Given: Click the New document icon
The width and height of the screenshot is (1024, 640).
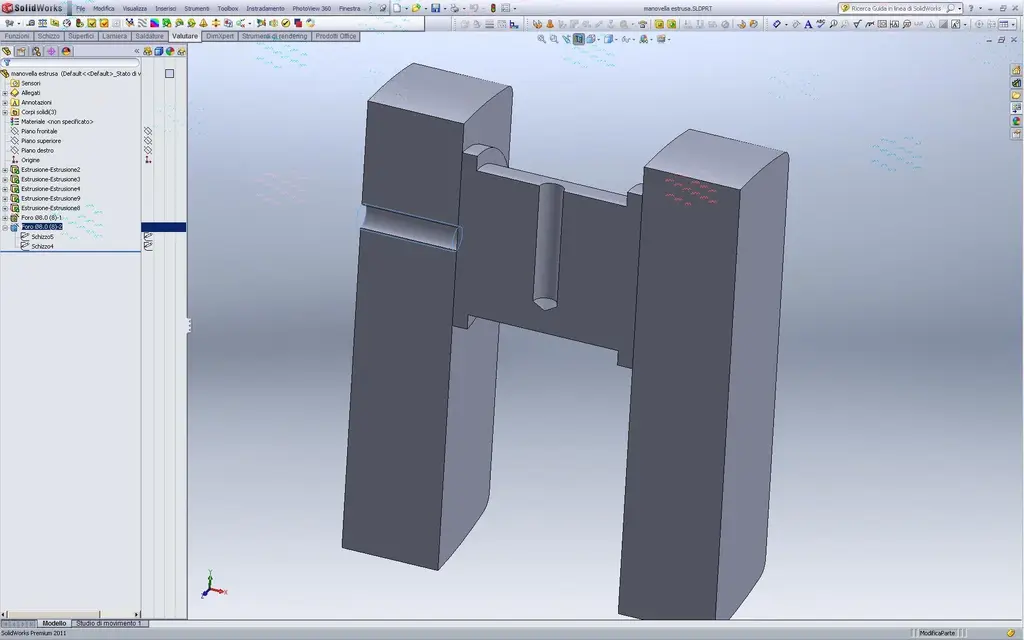Looking at the screenshot, I should [397, 8].
